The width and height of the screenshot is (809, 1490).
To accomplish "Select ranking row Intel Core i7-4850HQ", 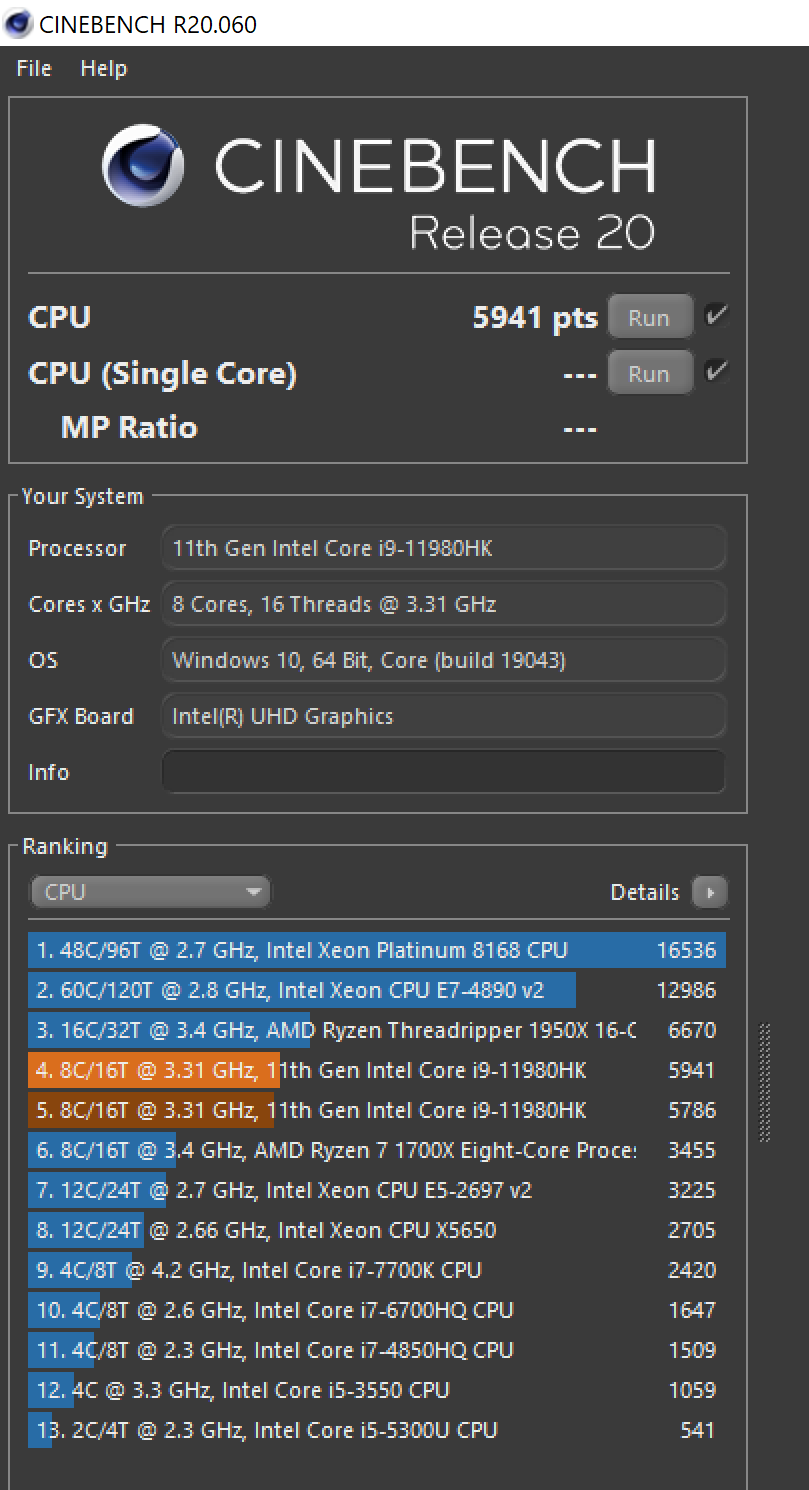I will pos(377,1350).
